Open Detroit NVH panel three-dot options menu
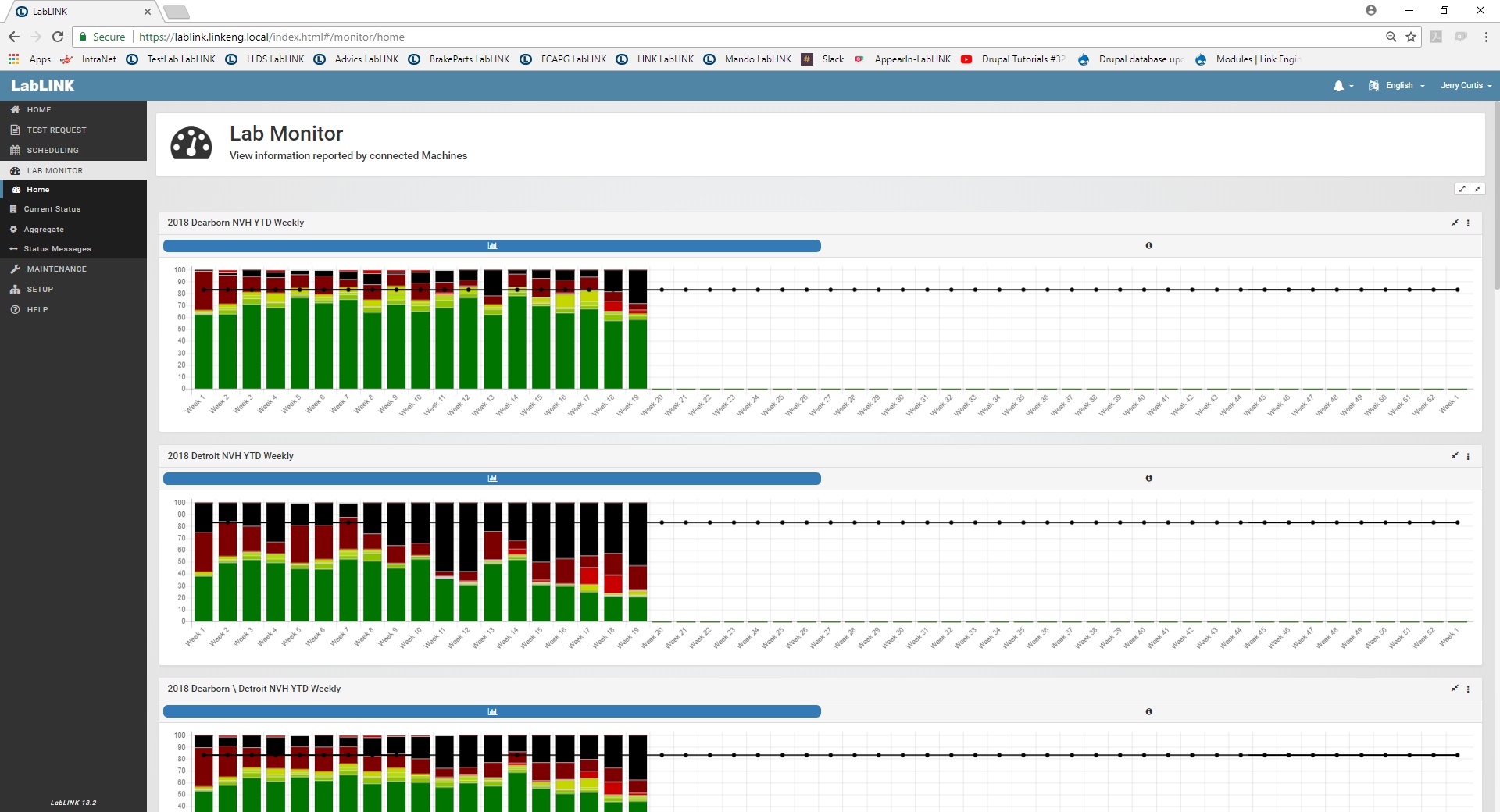The image size is (1500, 812). [1469, 456]
